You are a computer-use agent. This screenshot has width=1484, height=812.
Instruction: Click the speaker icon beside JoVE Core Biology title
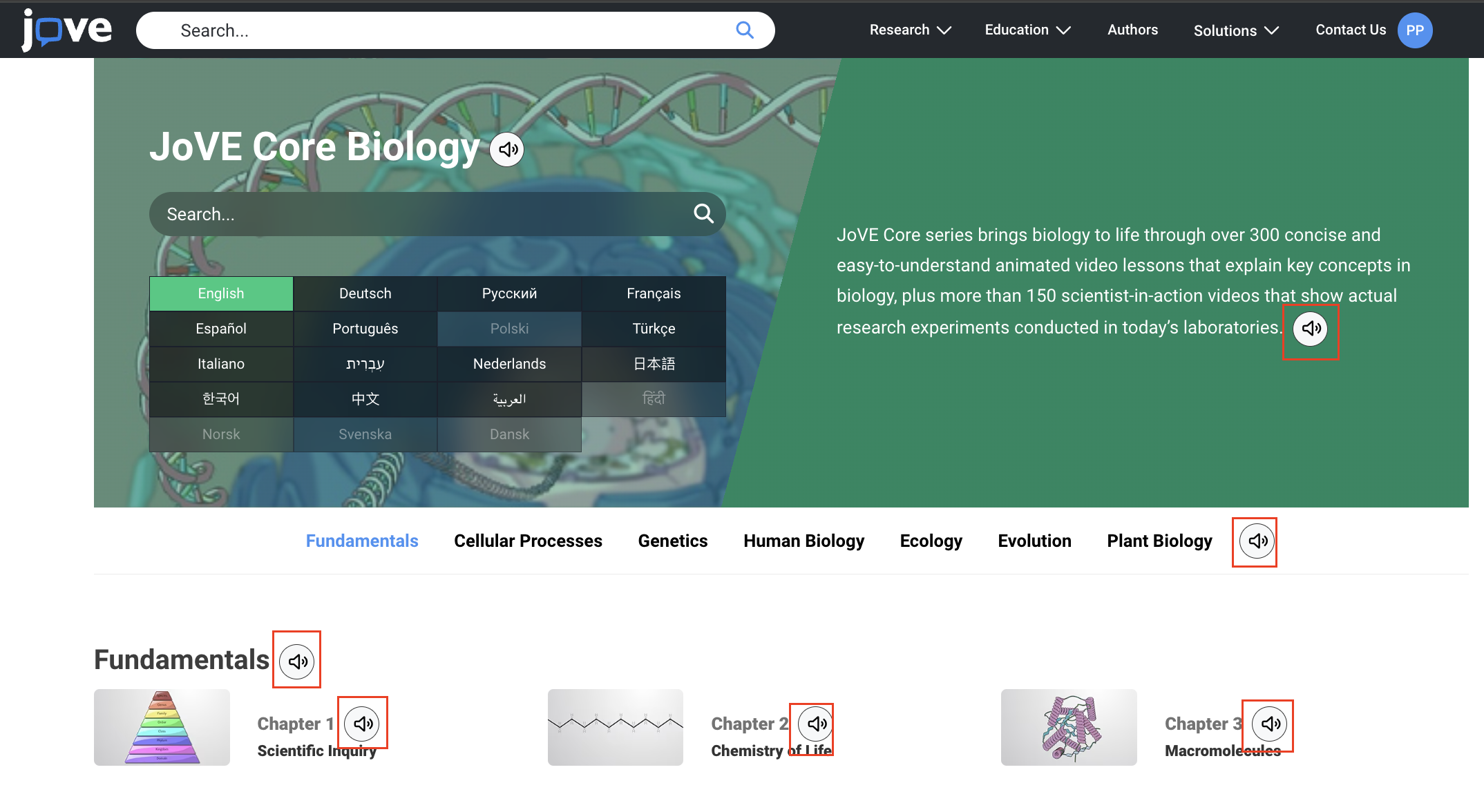pos(507,149)
